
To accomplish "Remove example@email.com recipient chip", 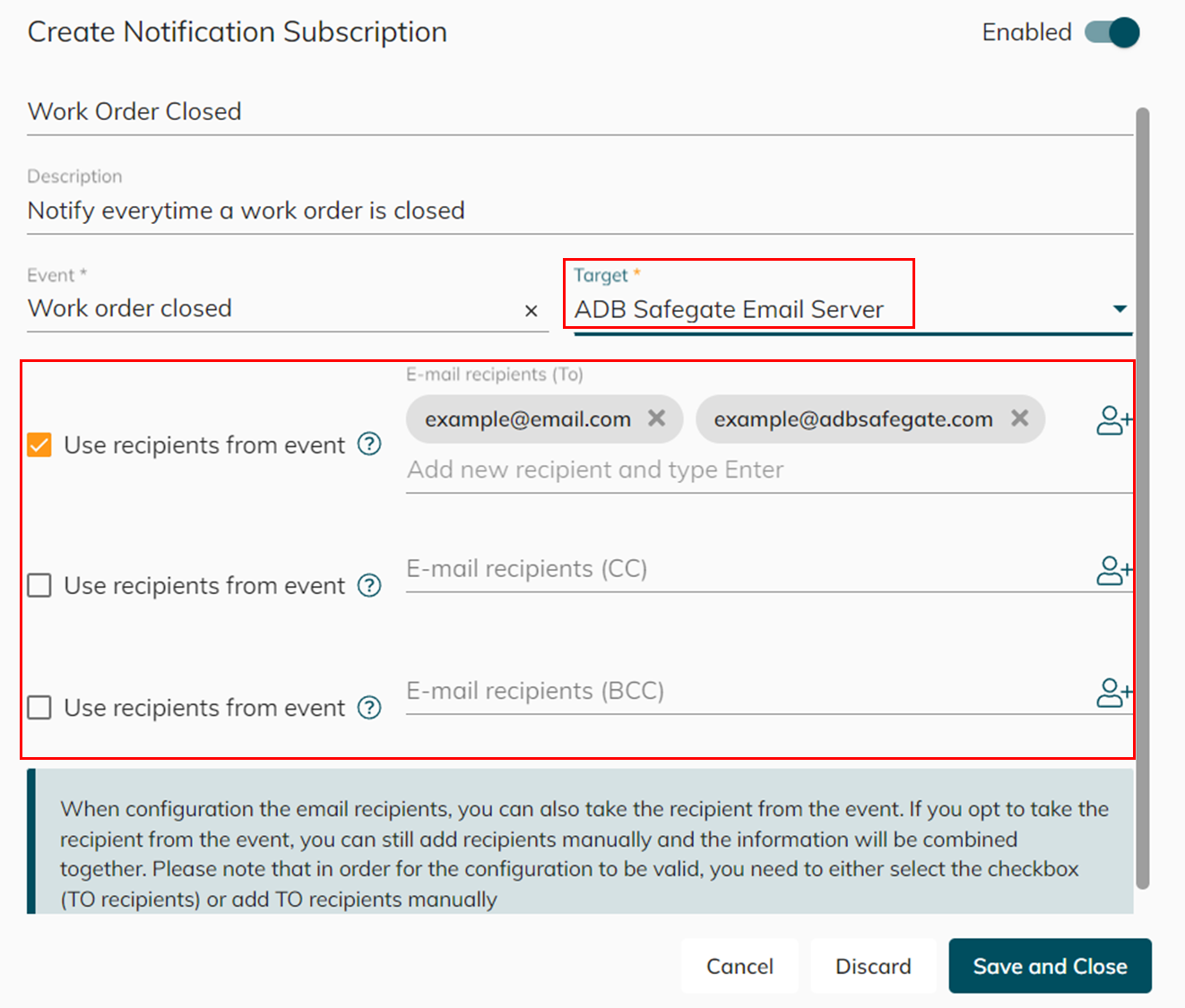I will coord(657,418).
